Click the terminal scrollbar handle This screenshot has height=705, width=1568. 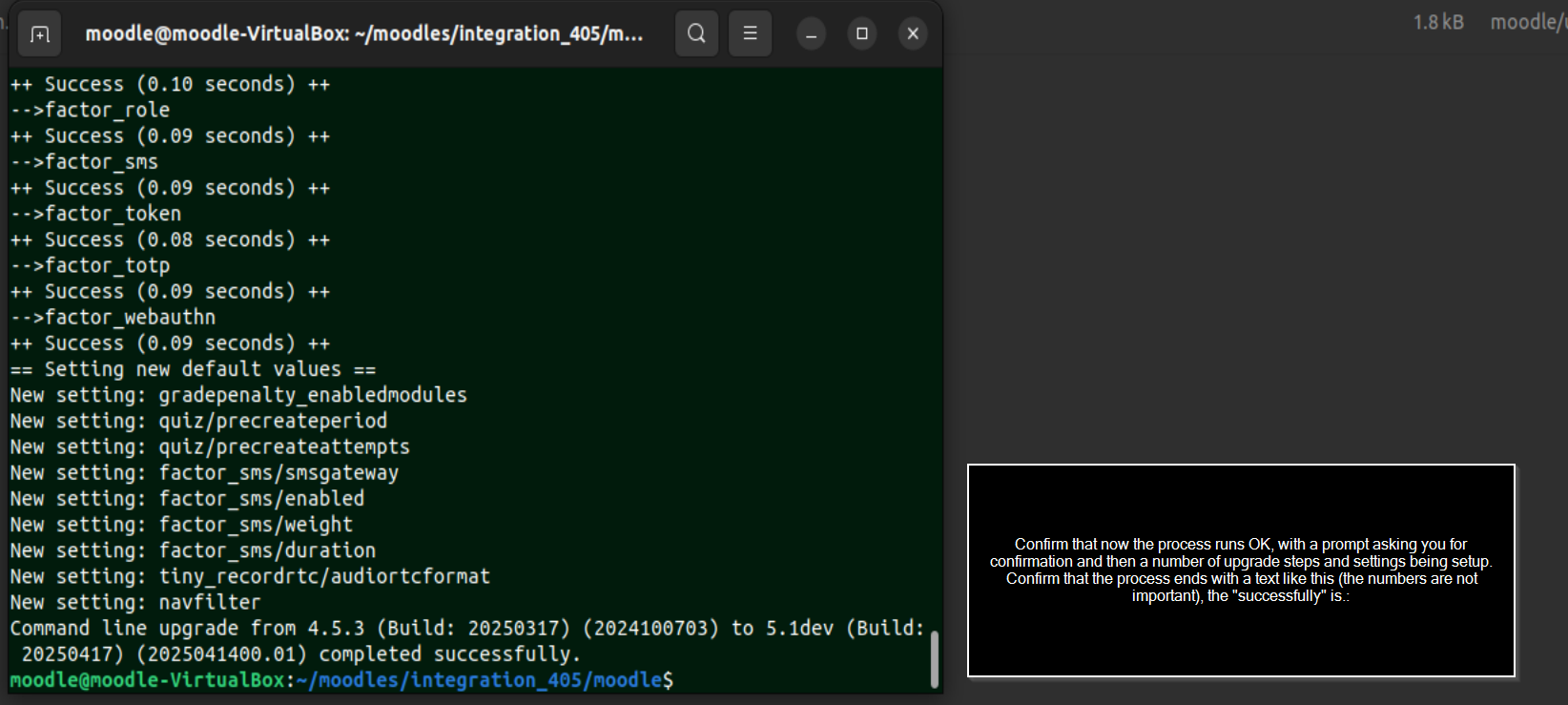(934, 659)
